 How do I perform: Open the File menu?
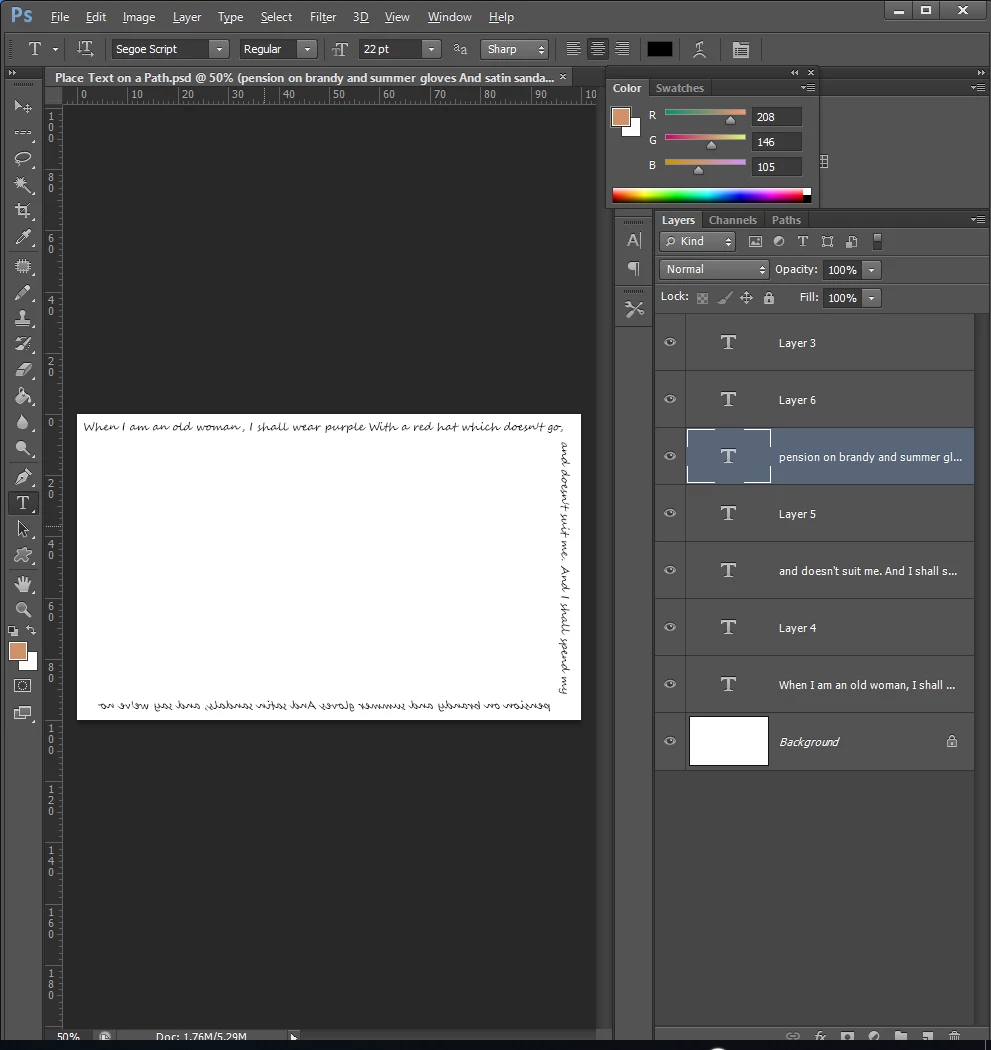pyautogui.click(x=60, y=17)
